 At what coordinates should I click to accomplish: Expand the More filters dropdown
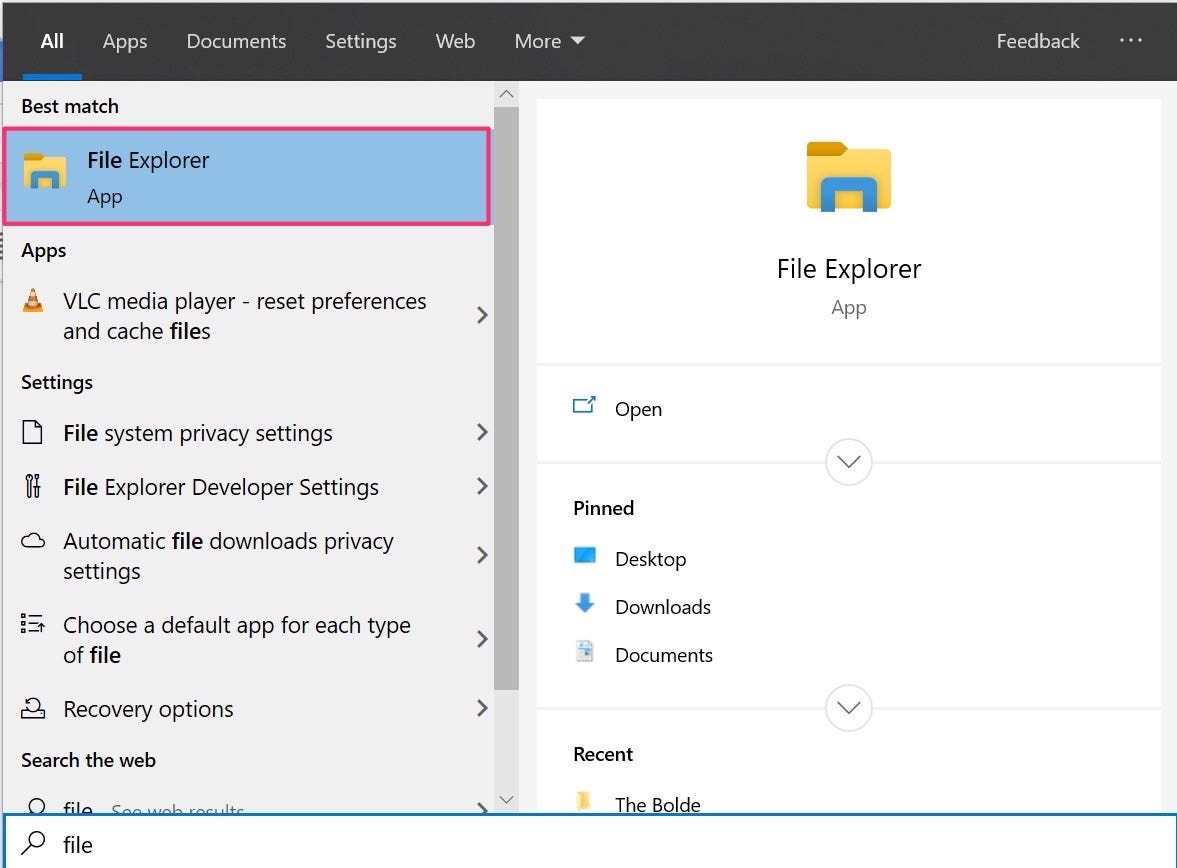point(549,41)
